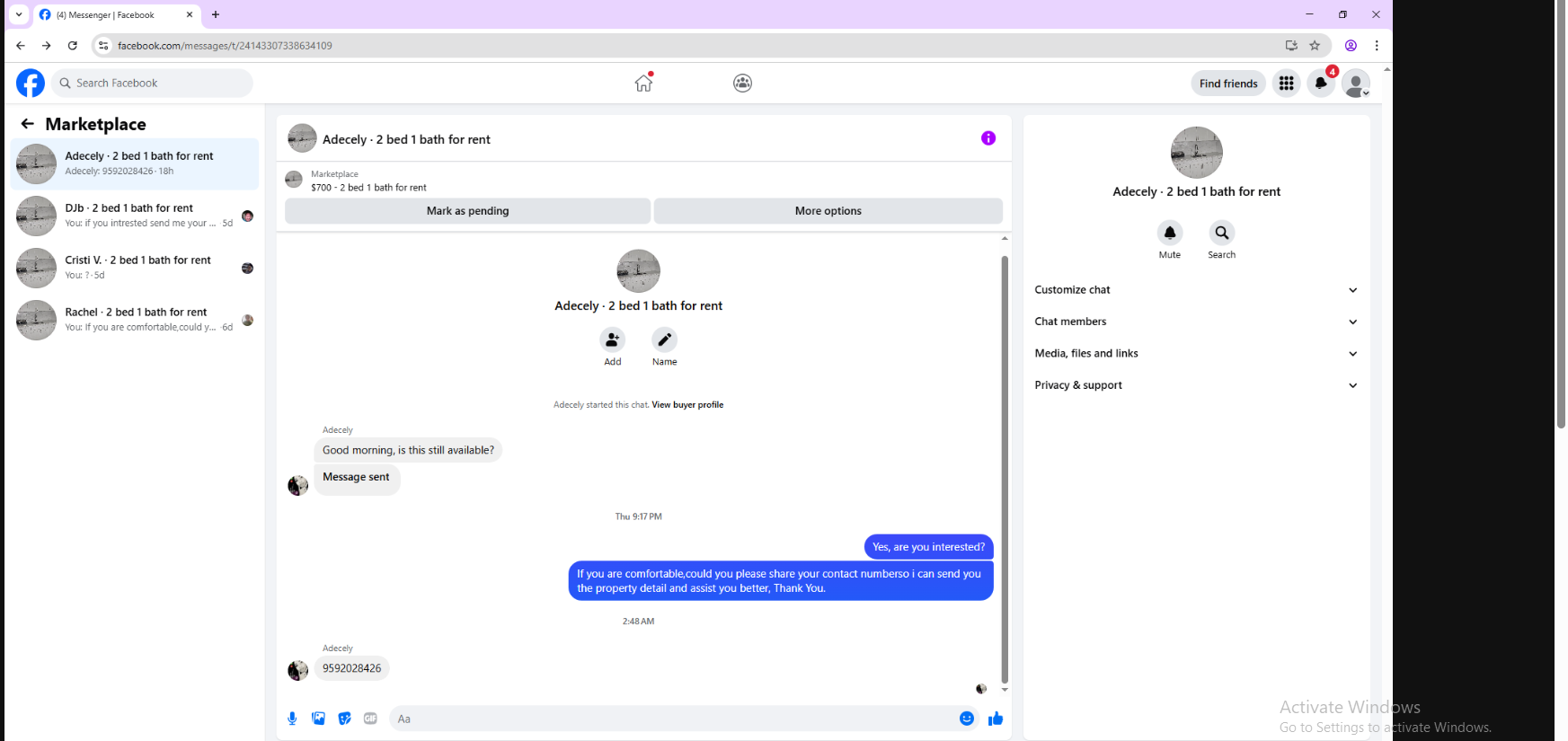Screen dimensions: 1568x741
Task: Open the Adecely conversation in the list
Action: [135, 164]
